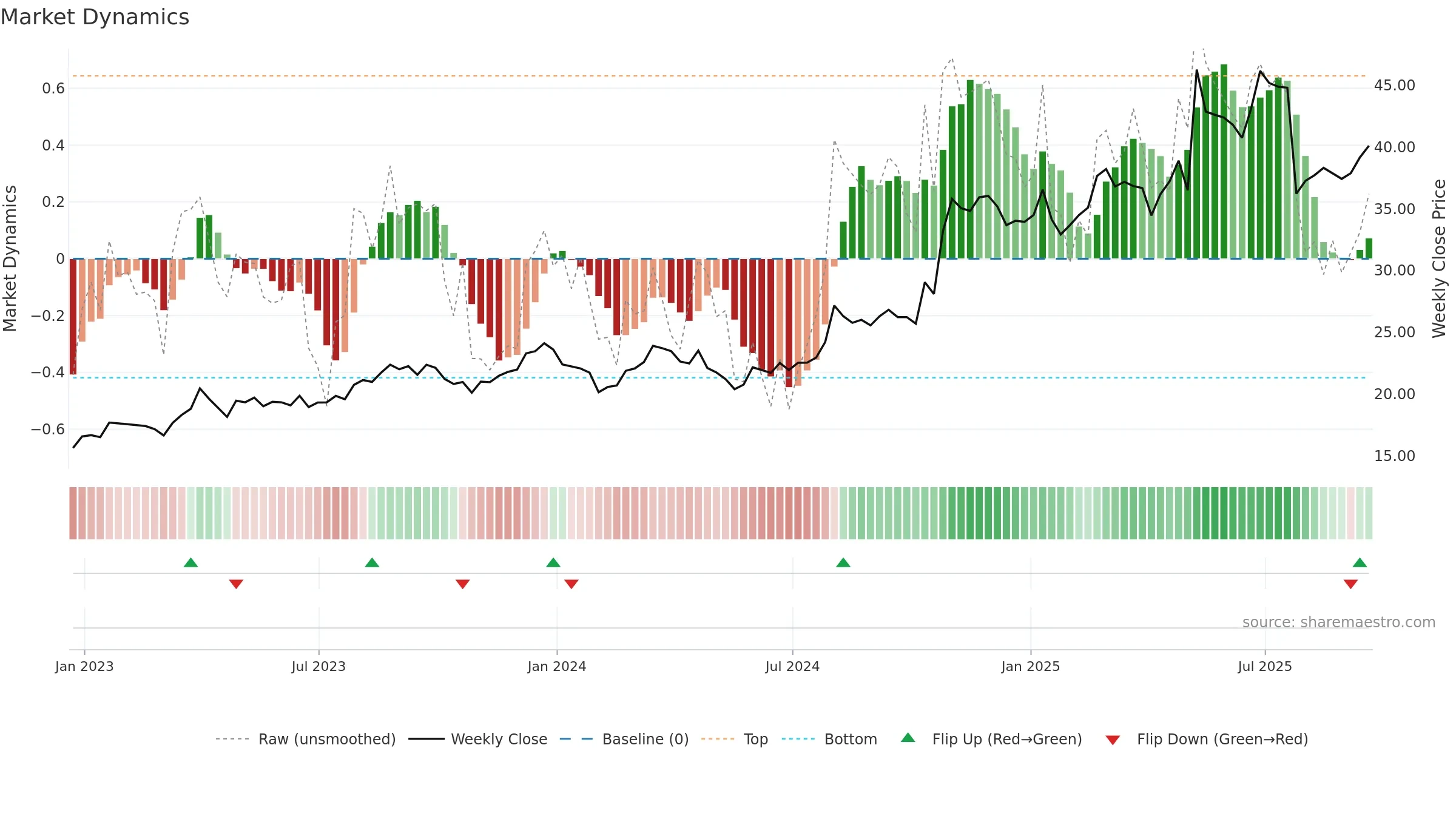
Task: Click the red flip-down marker in late 2023
Action: click(x=462, y=584)
